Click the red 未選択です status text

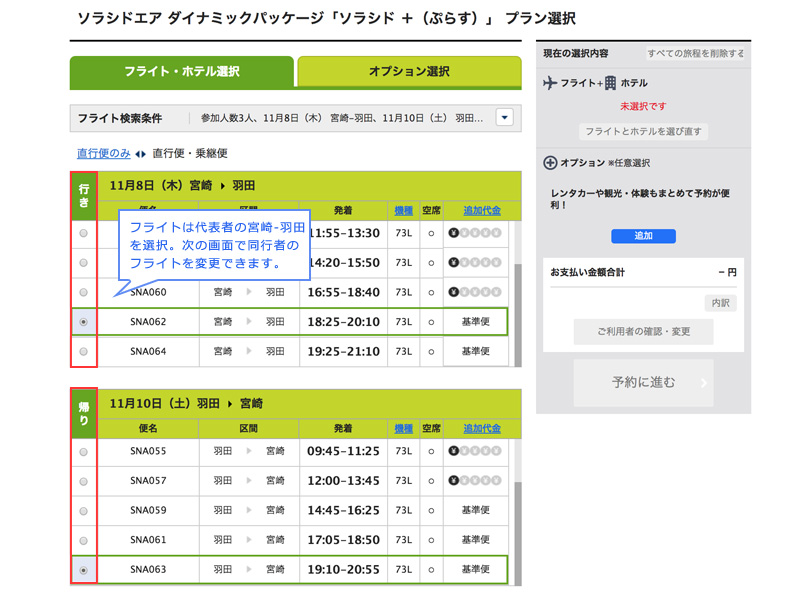coord(643,106)
